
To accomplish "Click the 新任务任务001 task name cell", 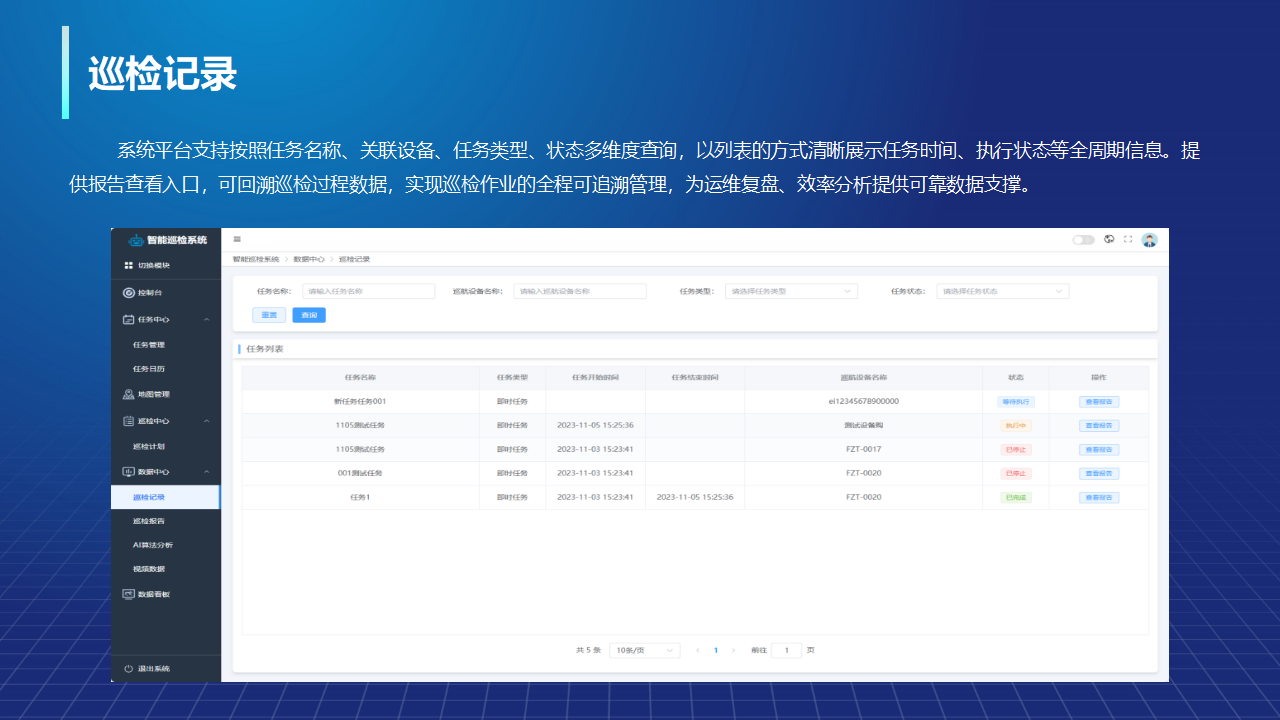I will point(360,401).
